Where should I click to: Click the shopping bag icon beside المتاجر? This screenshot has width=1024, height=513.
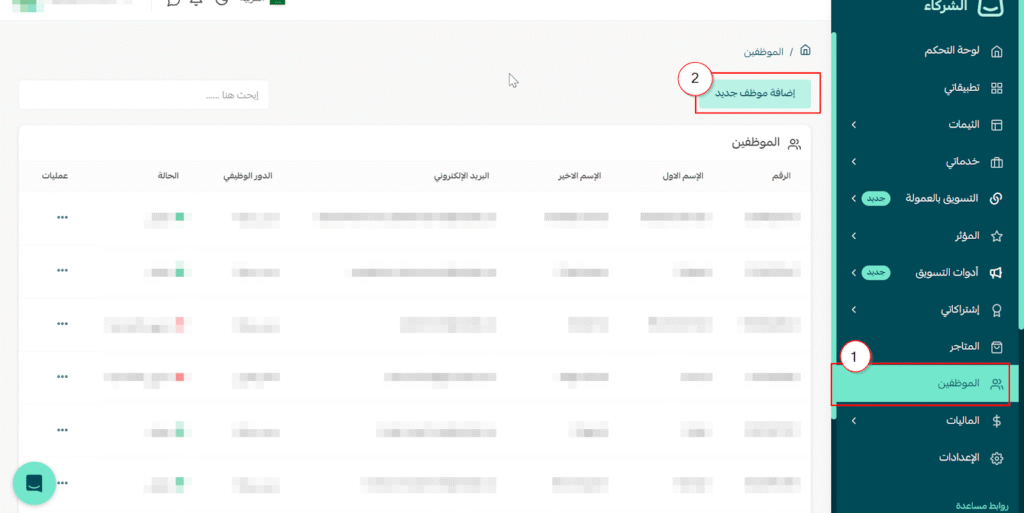(x=996, y=347)
